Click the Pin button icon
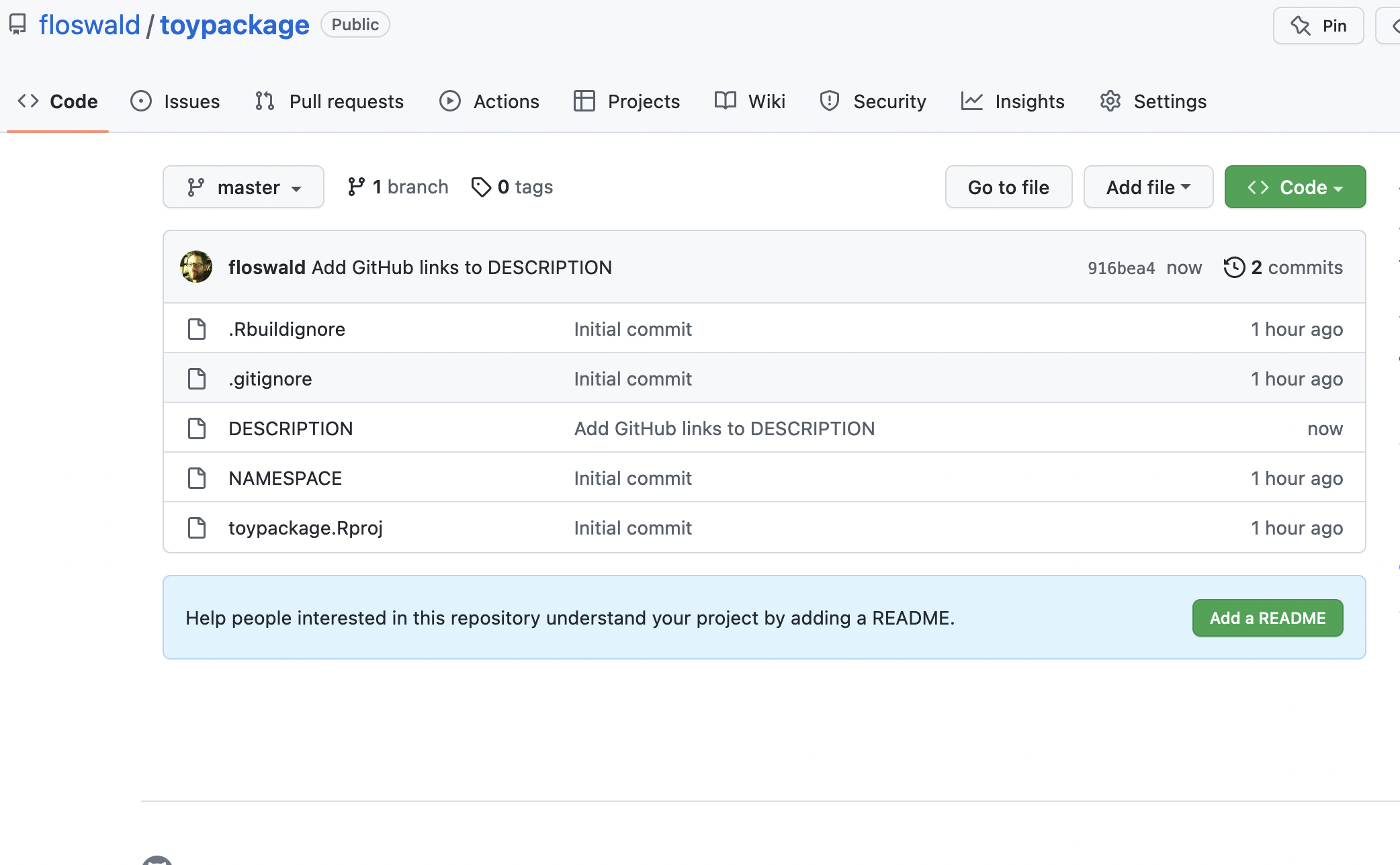The width and height of the screenshot is (1400, 865). (x=1301, y=26)
